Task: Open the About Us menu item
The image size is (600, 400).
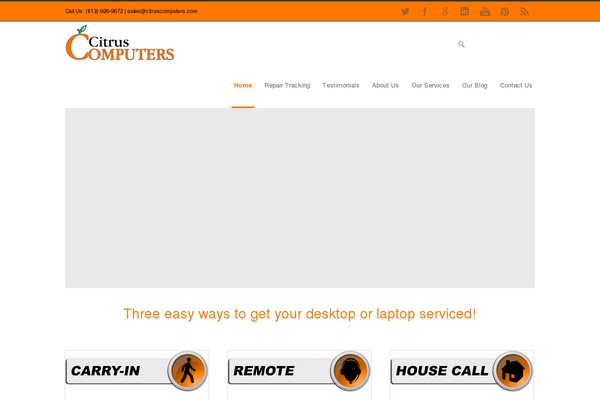Action: point(385,85)
